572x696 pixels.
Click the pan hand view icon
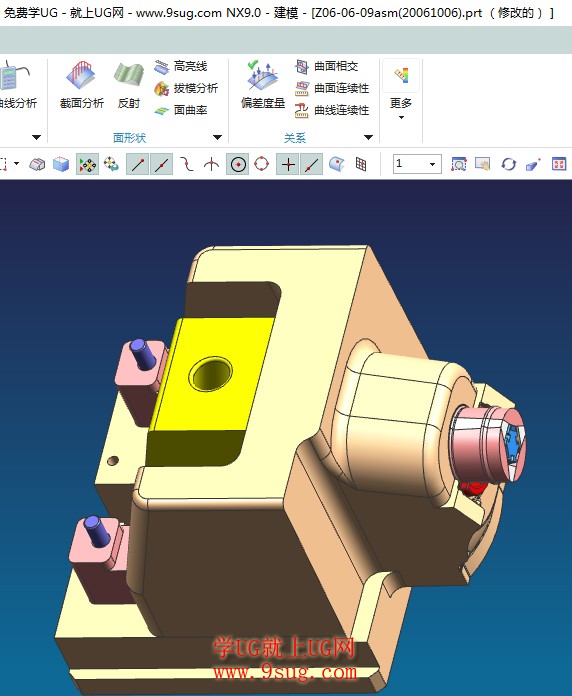(483, 164)
